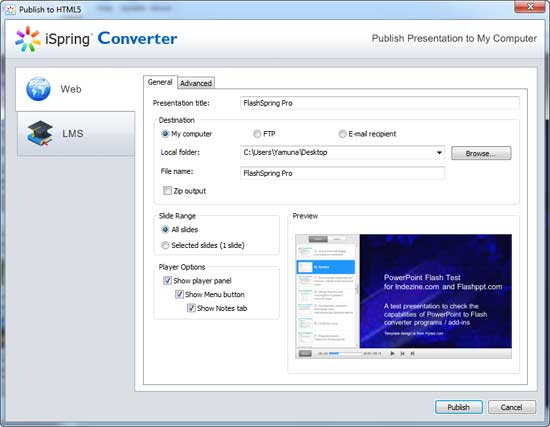Image resolution: width=550 pixels, height=427 pixels.
Task: Click the Publish to HTML5 title bar icon
Action: [x=11, y=10]
